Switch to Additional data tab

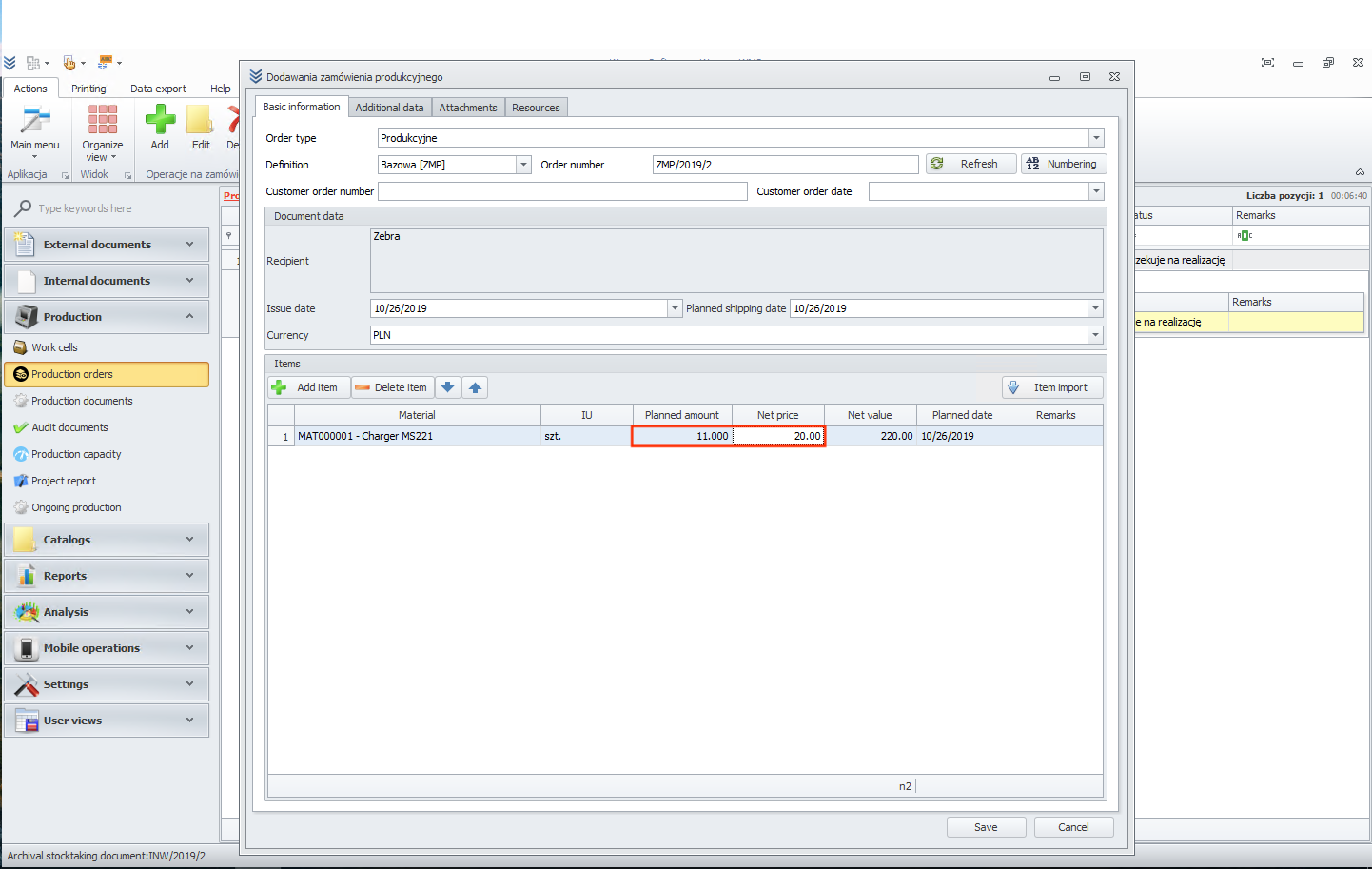click(389, 108)
